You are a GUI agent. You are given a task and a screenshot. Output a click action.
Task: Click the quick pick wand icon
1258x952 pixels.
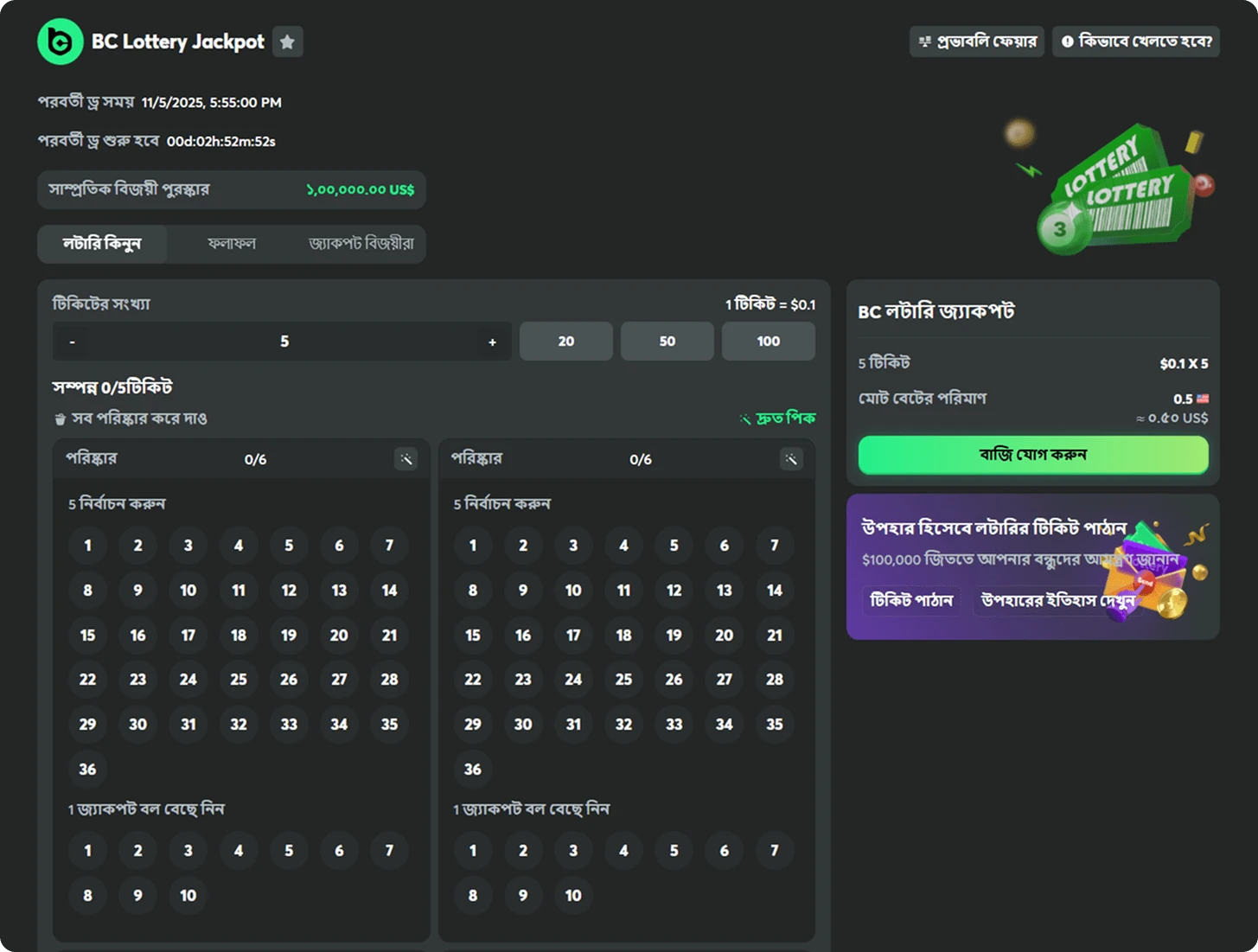click(745, 419)
